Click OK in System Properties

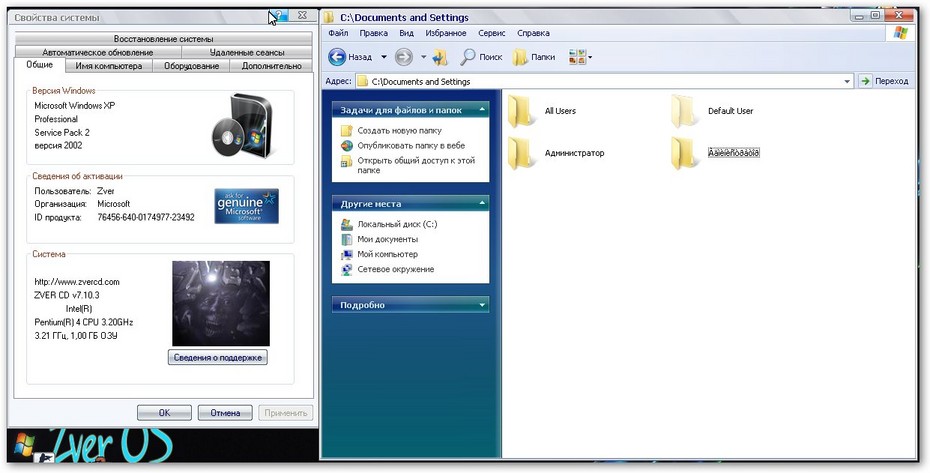pos(164,412)
